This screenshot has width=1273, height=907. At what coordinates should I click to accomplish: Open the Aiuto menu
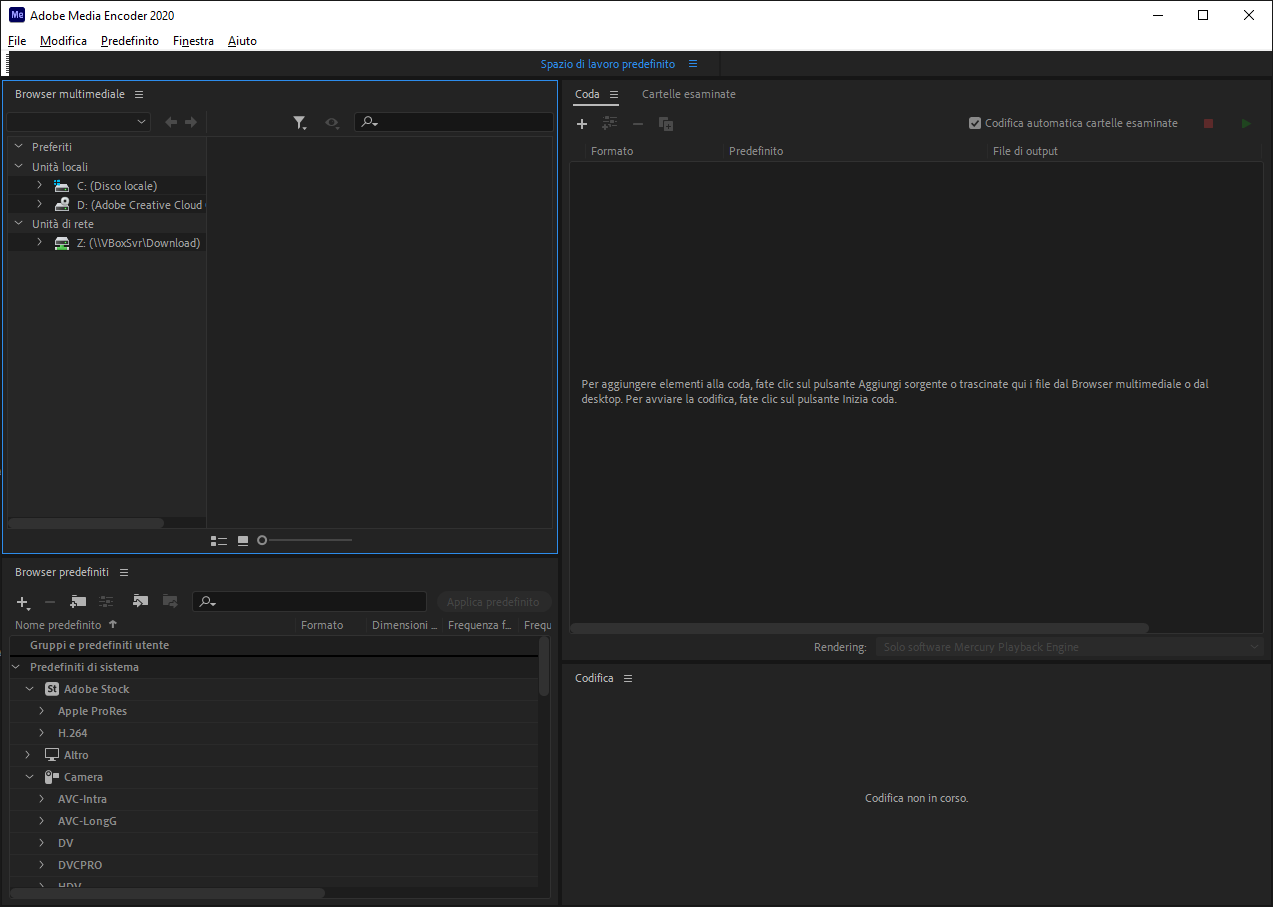click(x=242, y=41)
